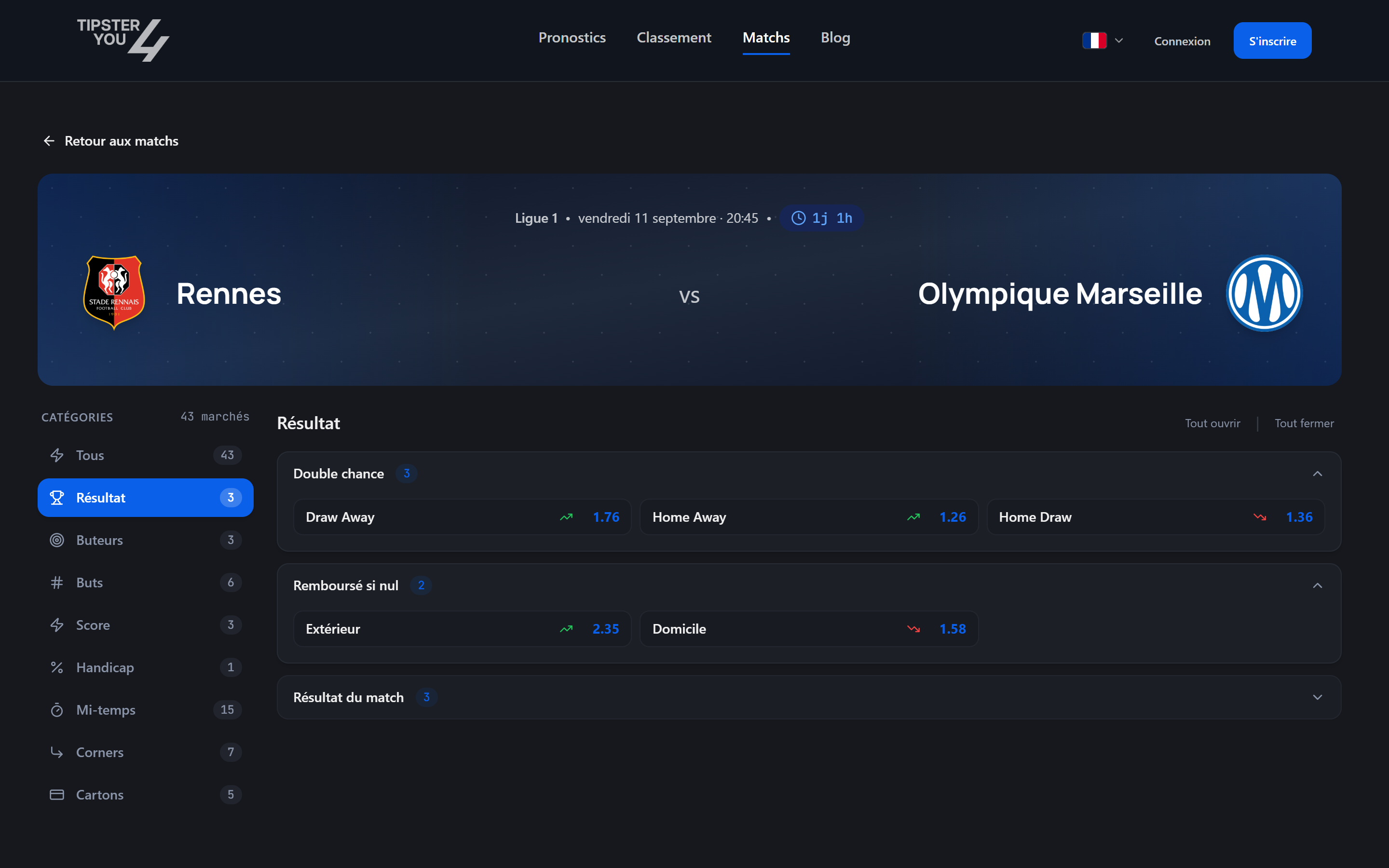Click the Olympique Marseille team name
This screenshot has width=1389, height=868.
click(1060, 294)
